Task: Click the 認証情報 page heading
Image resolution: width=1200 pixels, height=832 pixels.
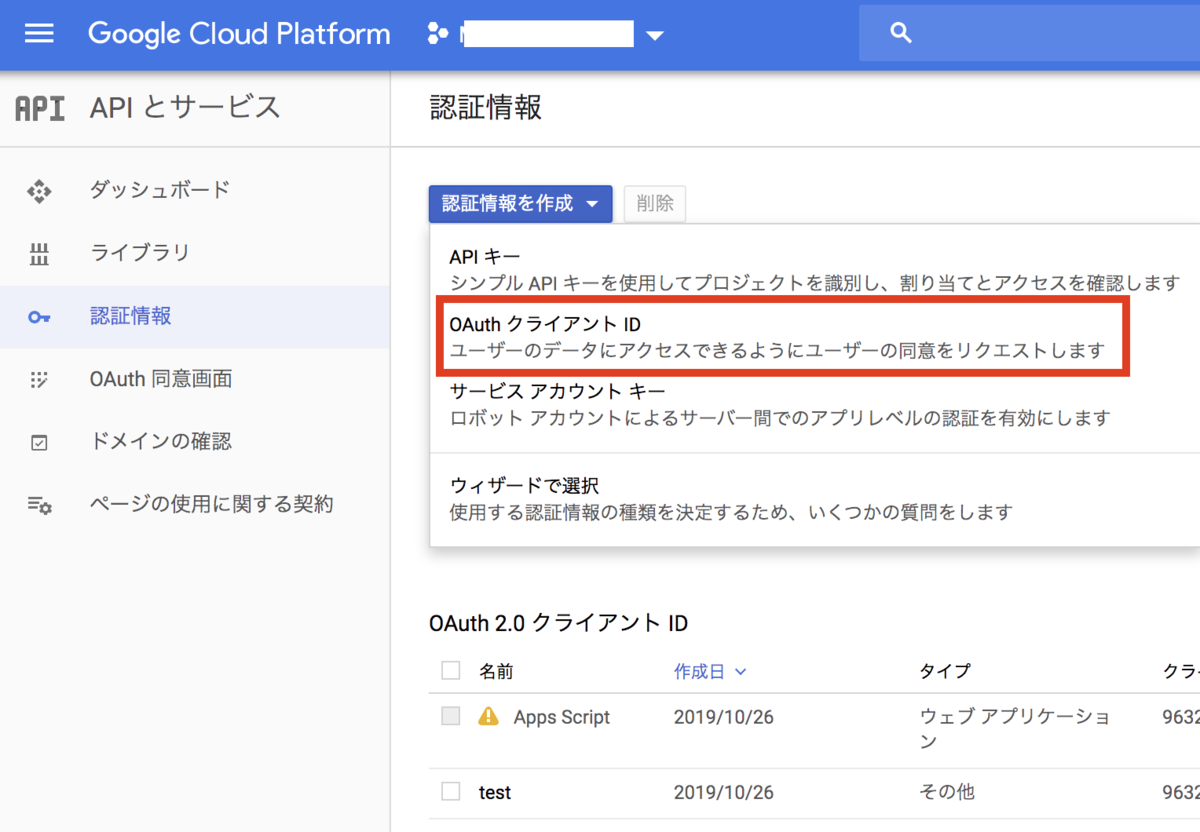Action: pyautogui.click(x=486, y=107)
